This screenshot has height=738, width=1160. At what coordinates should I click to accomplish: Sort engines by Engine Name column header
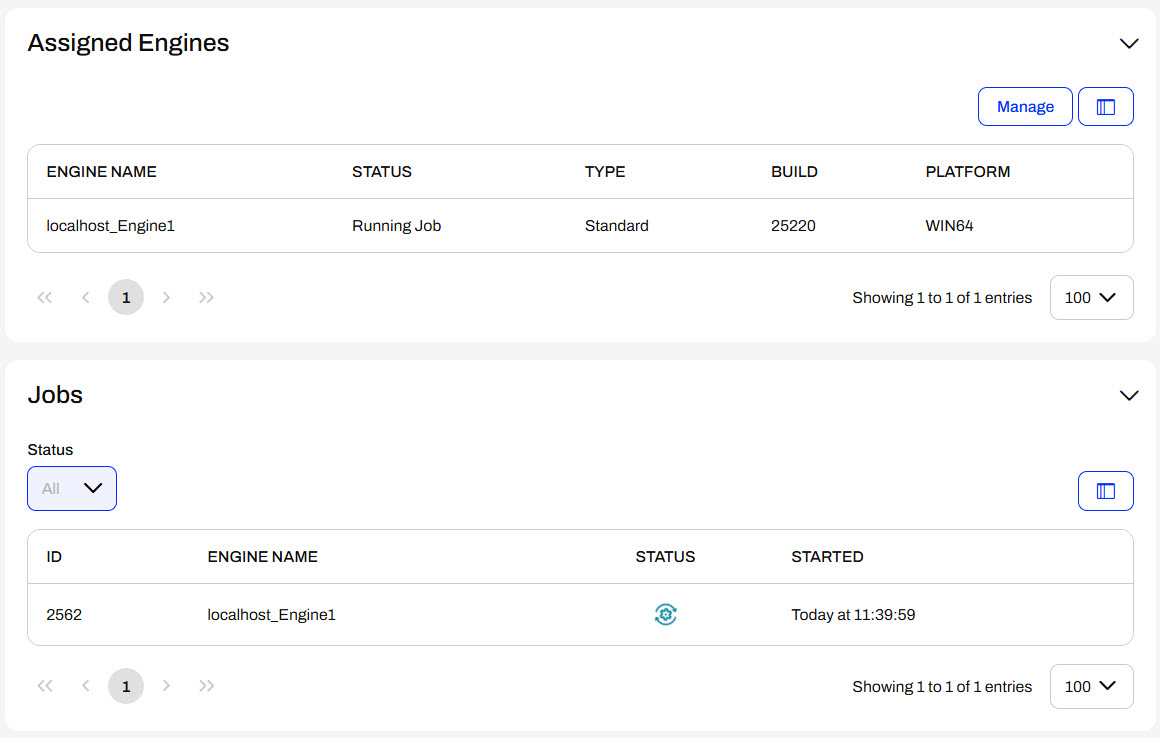pos(102,172)
